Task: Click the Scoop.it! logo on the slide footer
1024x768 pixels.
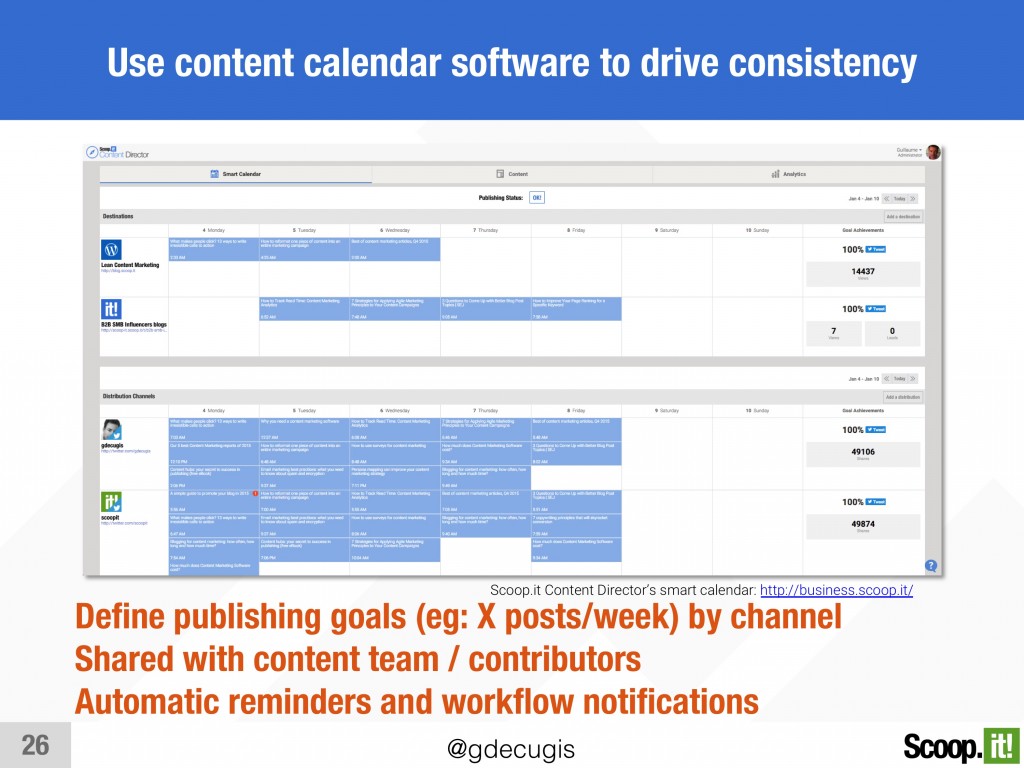Action: tap(960, 746)
